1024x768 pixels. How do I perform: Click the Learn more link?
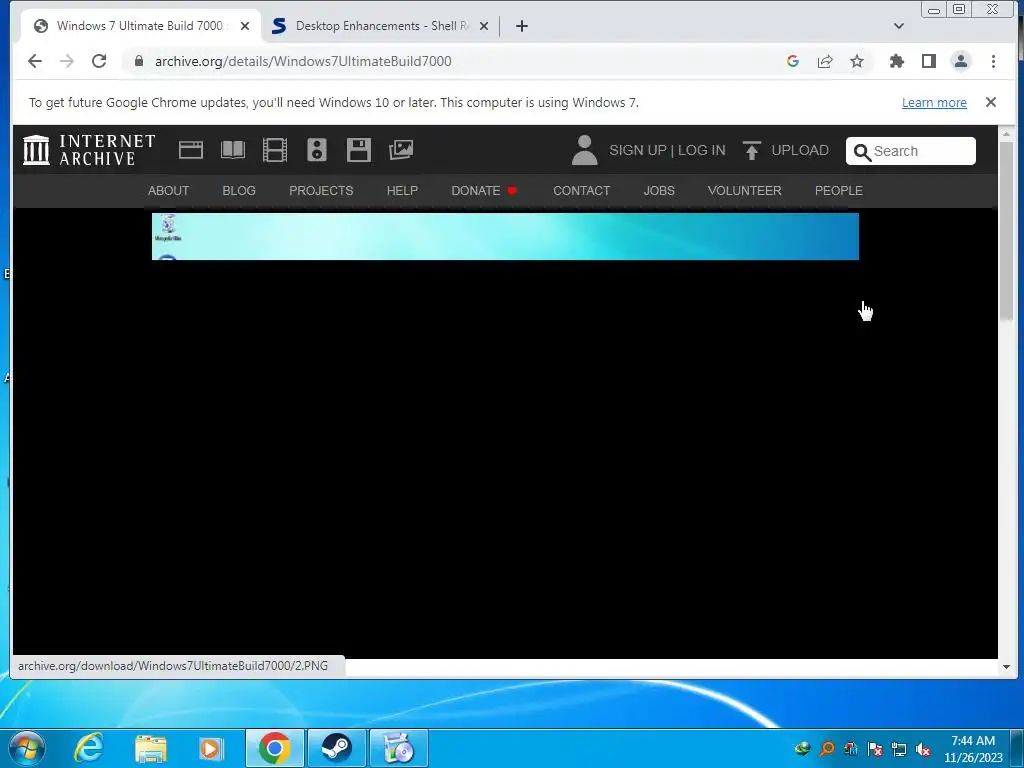[x=934, y=103]
